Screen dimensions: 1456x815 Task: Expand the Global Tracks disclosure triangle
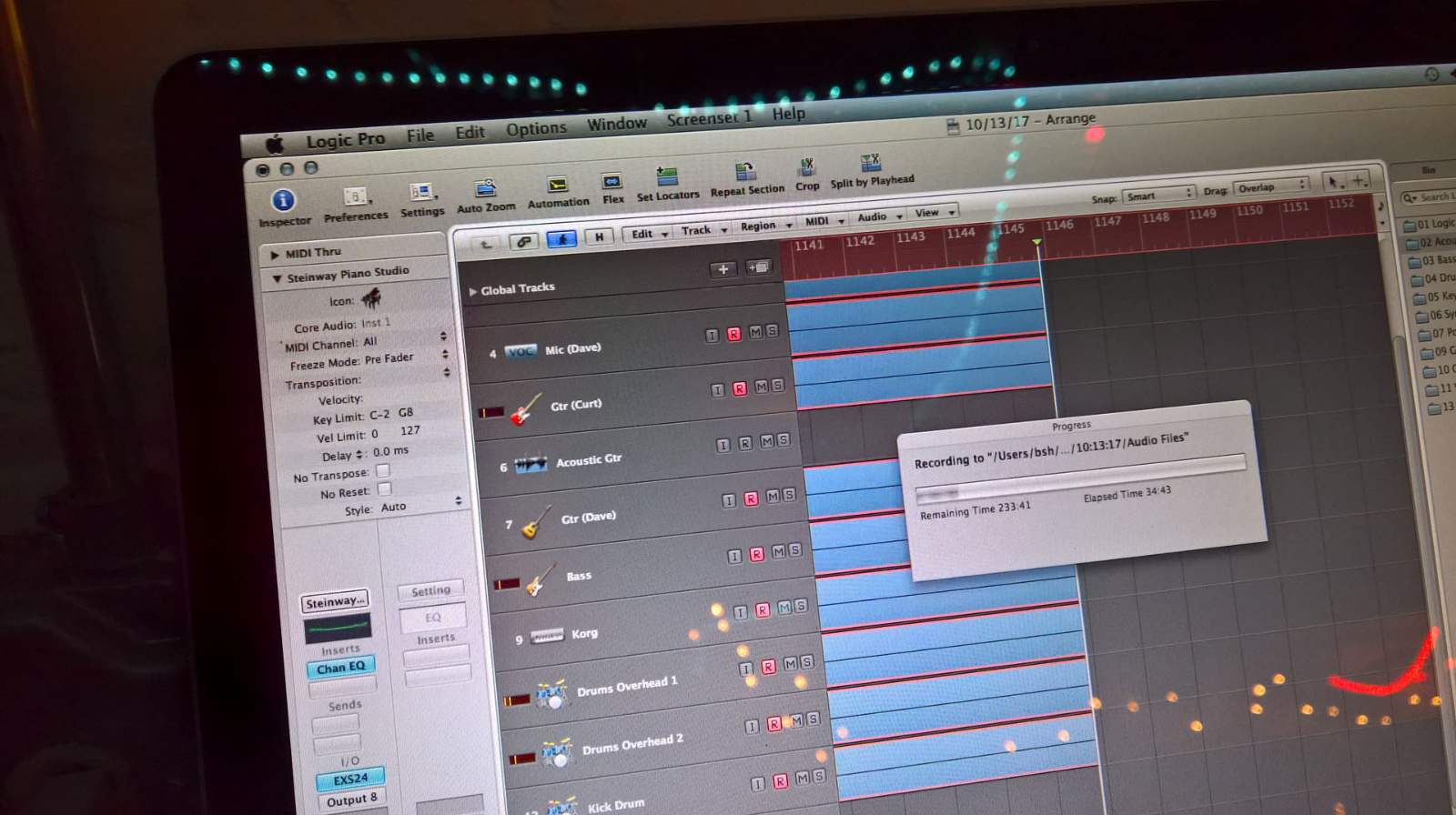473,291
